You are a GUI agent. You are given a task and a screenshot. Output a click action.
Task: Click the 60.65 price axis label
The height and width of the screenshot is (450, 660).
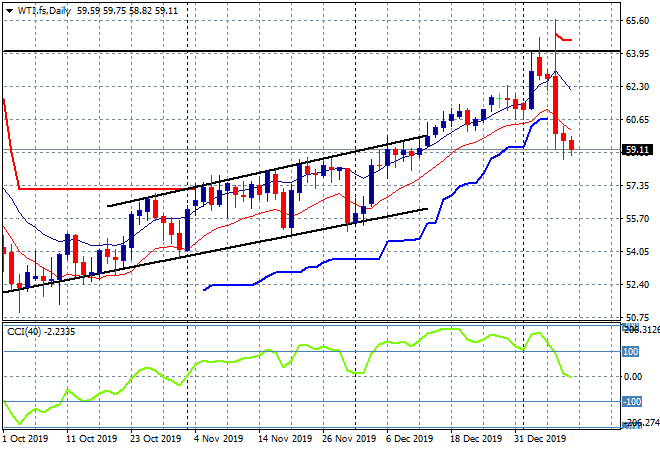point(637,120)
